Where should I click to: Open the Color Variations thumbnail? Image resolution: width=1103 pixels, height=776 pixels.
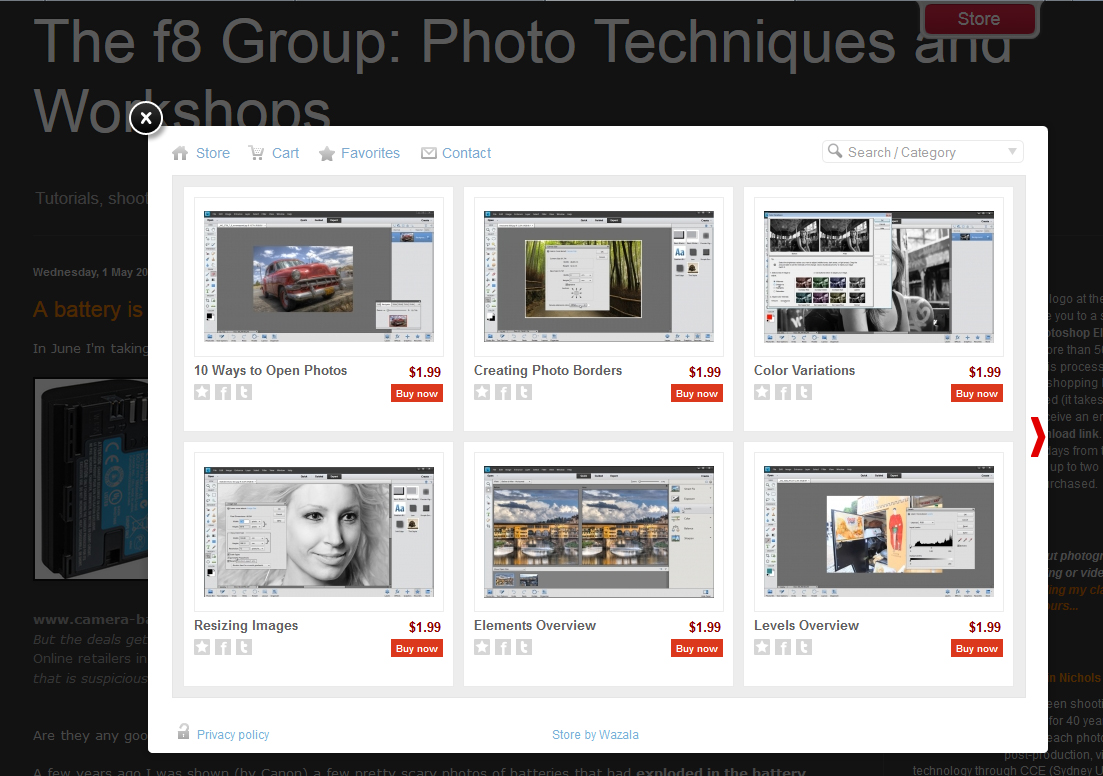click(879, 276)
